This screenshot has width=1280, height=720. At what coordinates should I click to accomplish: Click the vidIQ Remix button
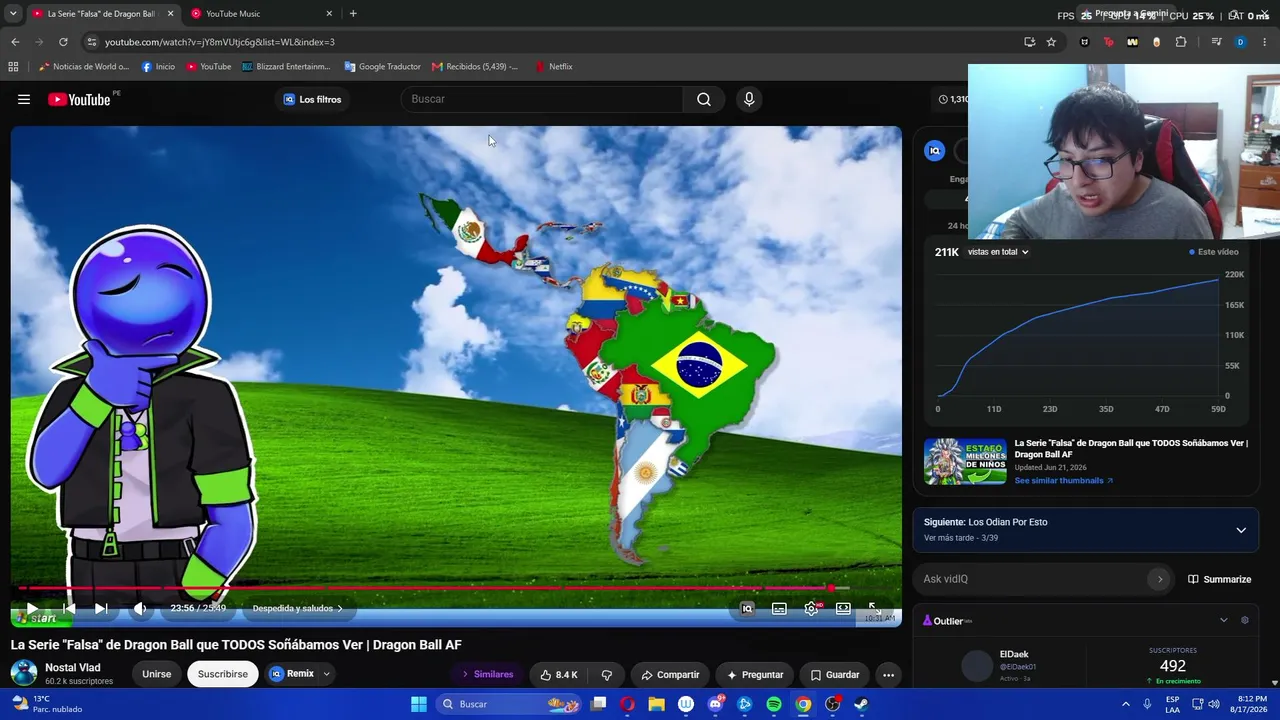click(x=291, y=674)
